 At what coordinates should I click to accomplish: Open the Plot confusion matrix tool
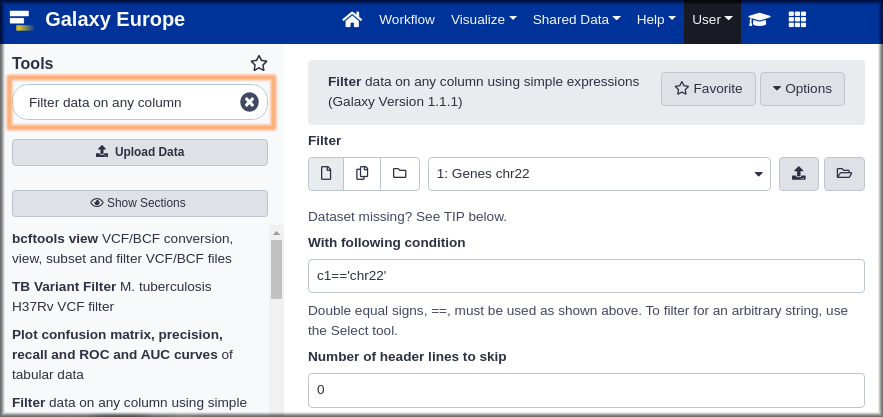(122, 355)
